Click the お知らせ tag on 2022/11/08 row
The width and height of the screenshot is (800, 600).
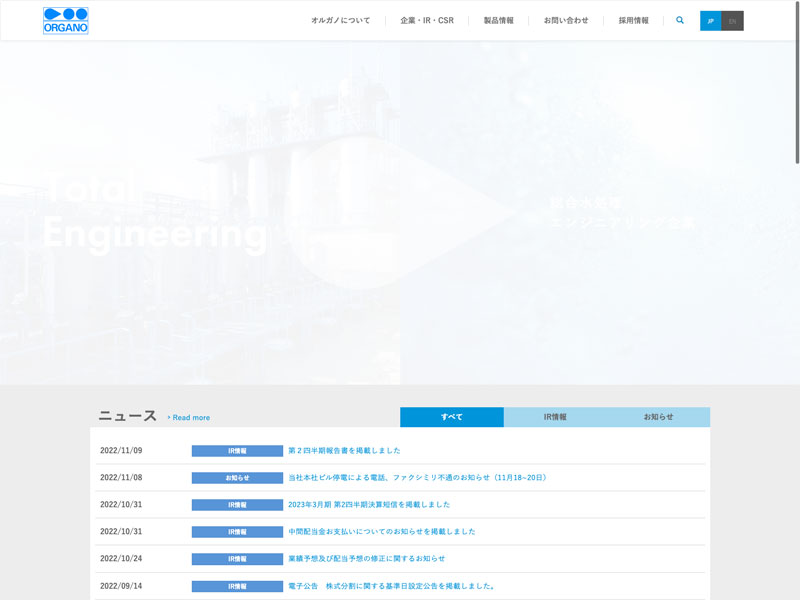[237, 478]
